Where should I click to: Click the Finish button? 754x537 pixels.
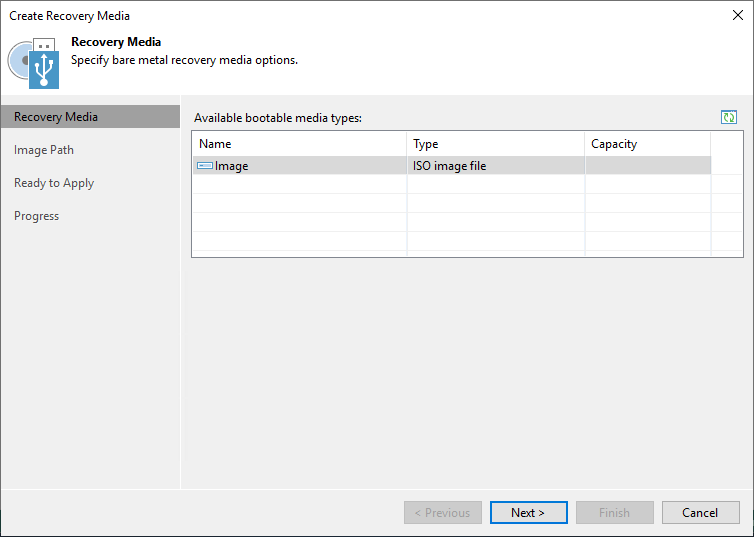coord(614,513)
